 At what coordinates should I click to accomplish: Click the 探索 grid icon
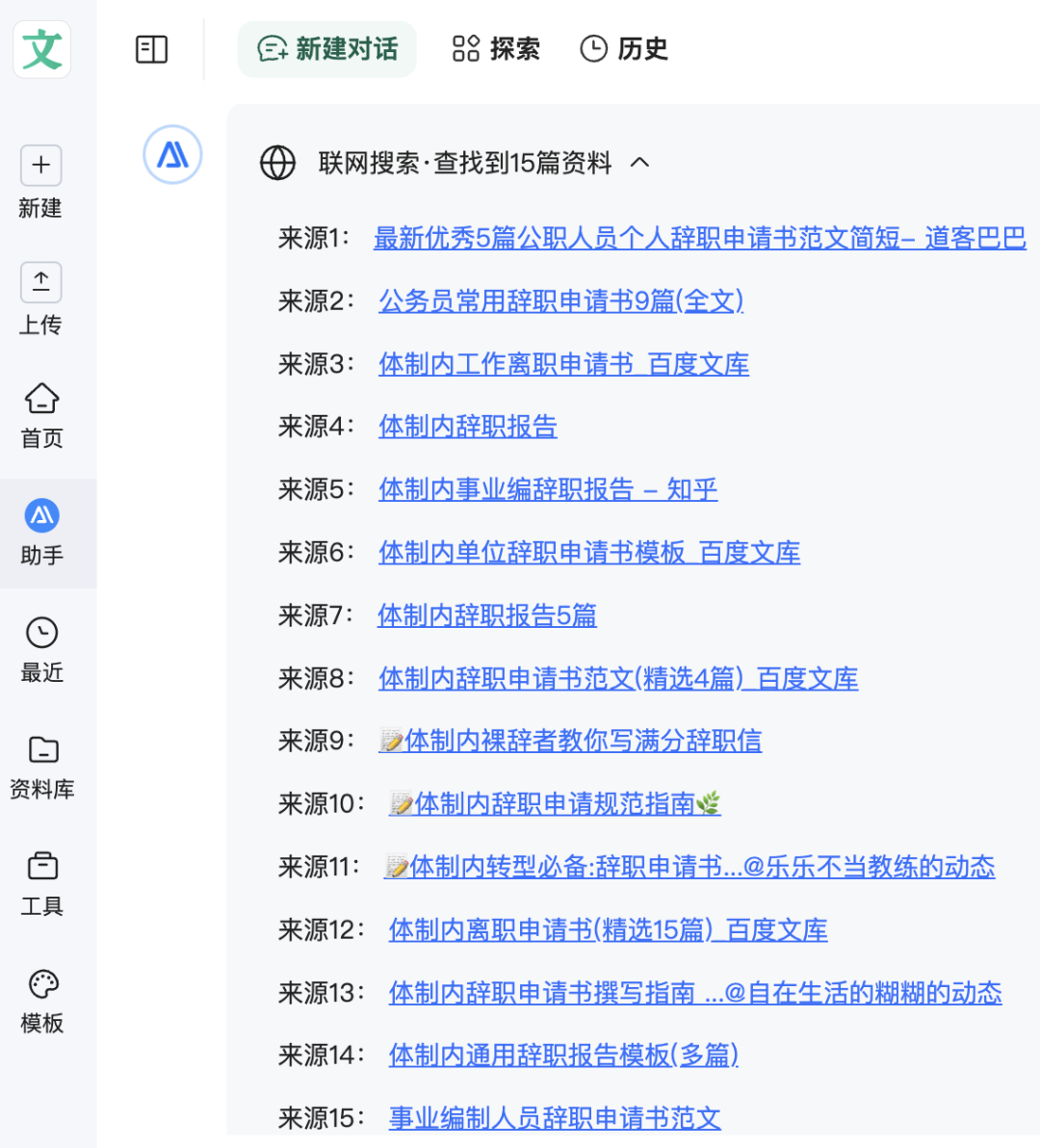click(x=465, y=49)
